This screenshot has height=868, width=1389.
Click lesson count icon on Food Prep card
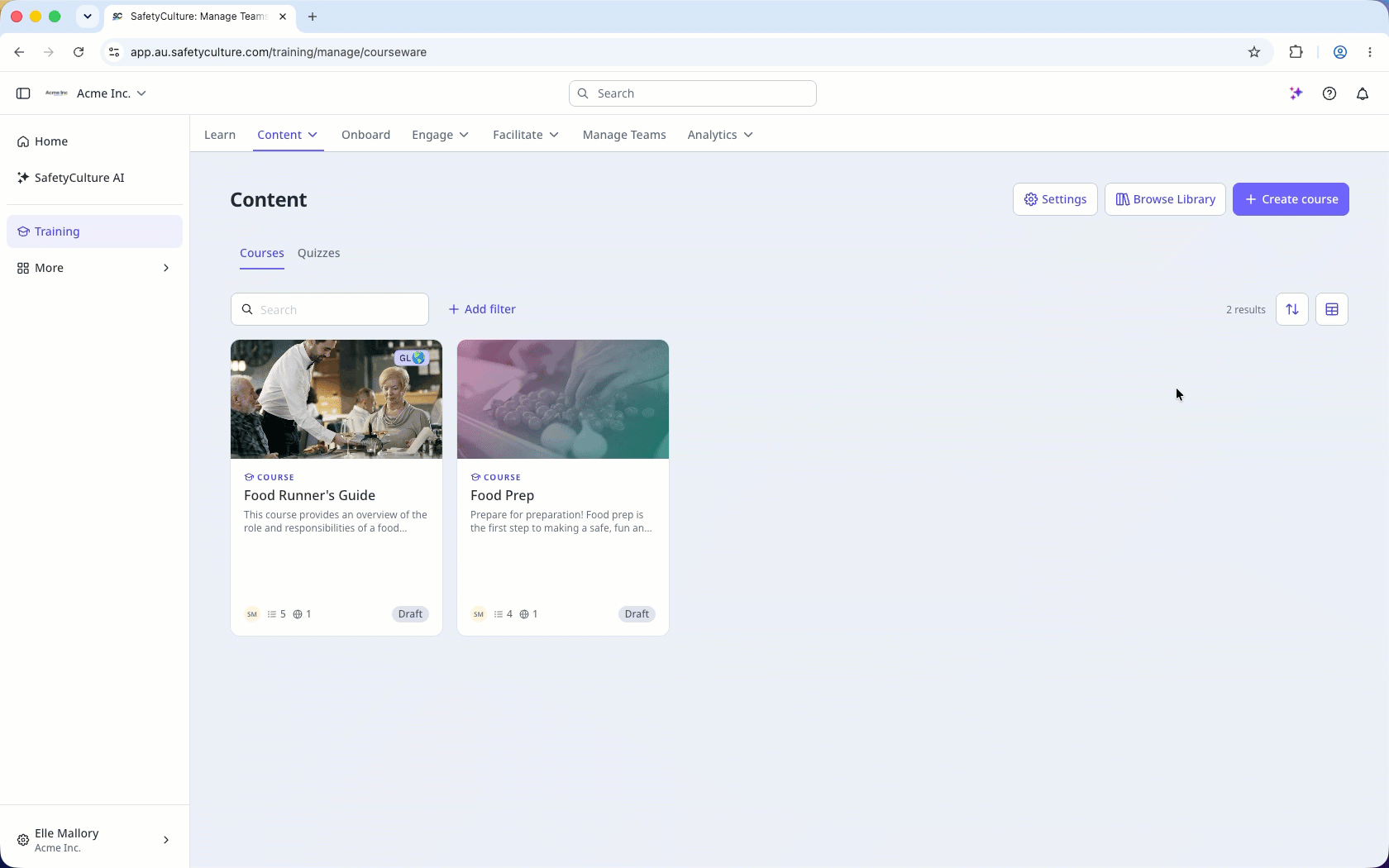tap(499, 614)
